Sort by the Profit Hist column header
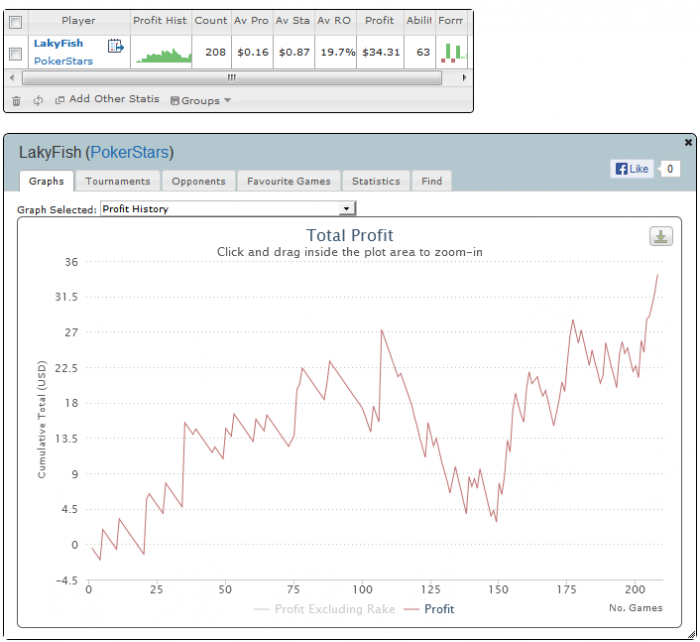Screen dimensions: 700x642 click(160, 21)
